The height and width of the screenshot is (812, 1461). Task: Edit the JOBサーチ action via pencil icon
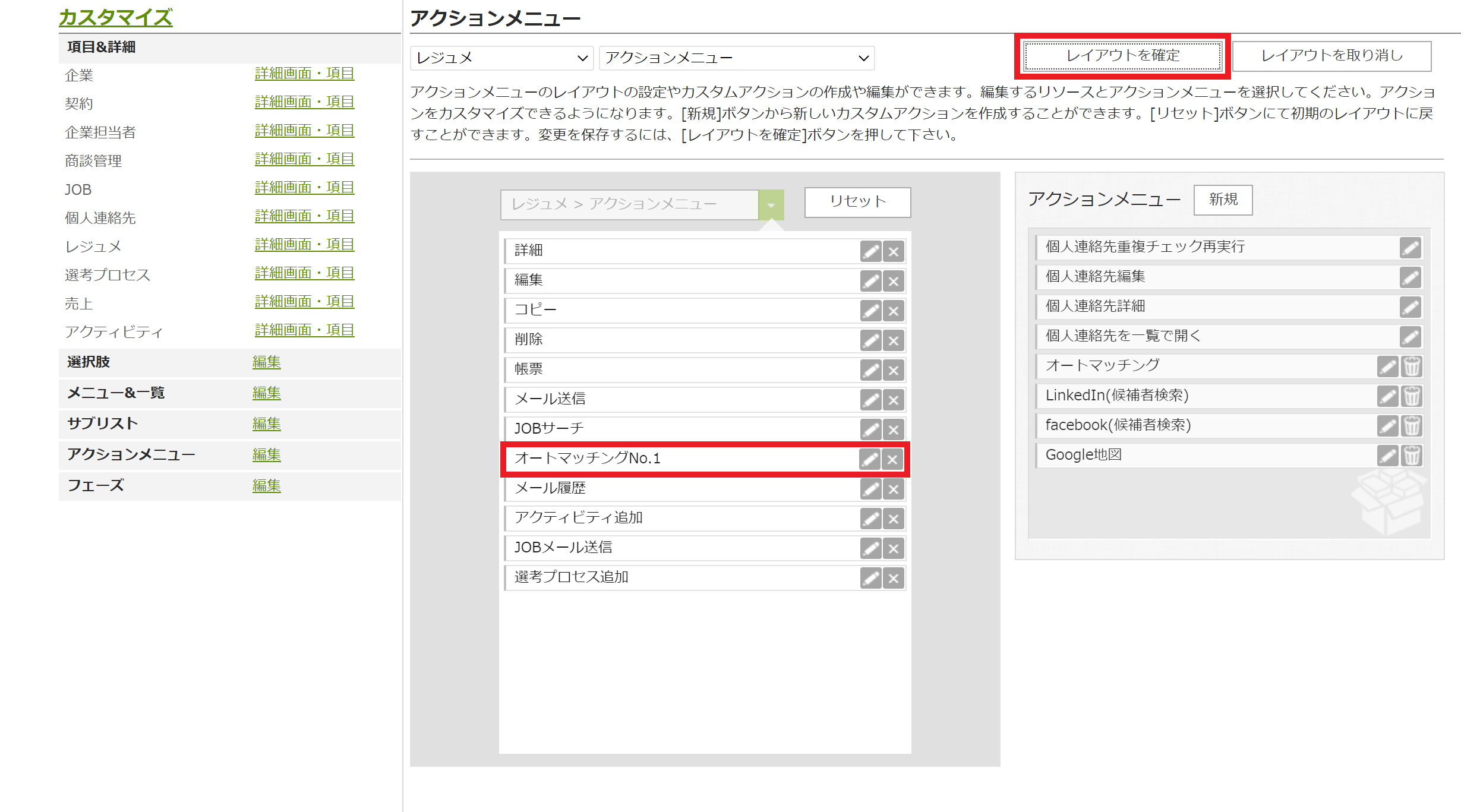click(870, 429)
